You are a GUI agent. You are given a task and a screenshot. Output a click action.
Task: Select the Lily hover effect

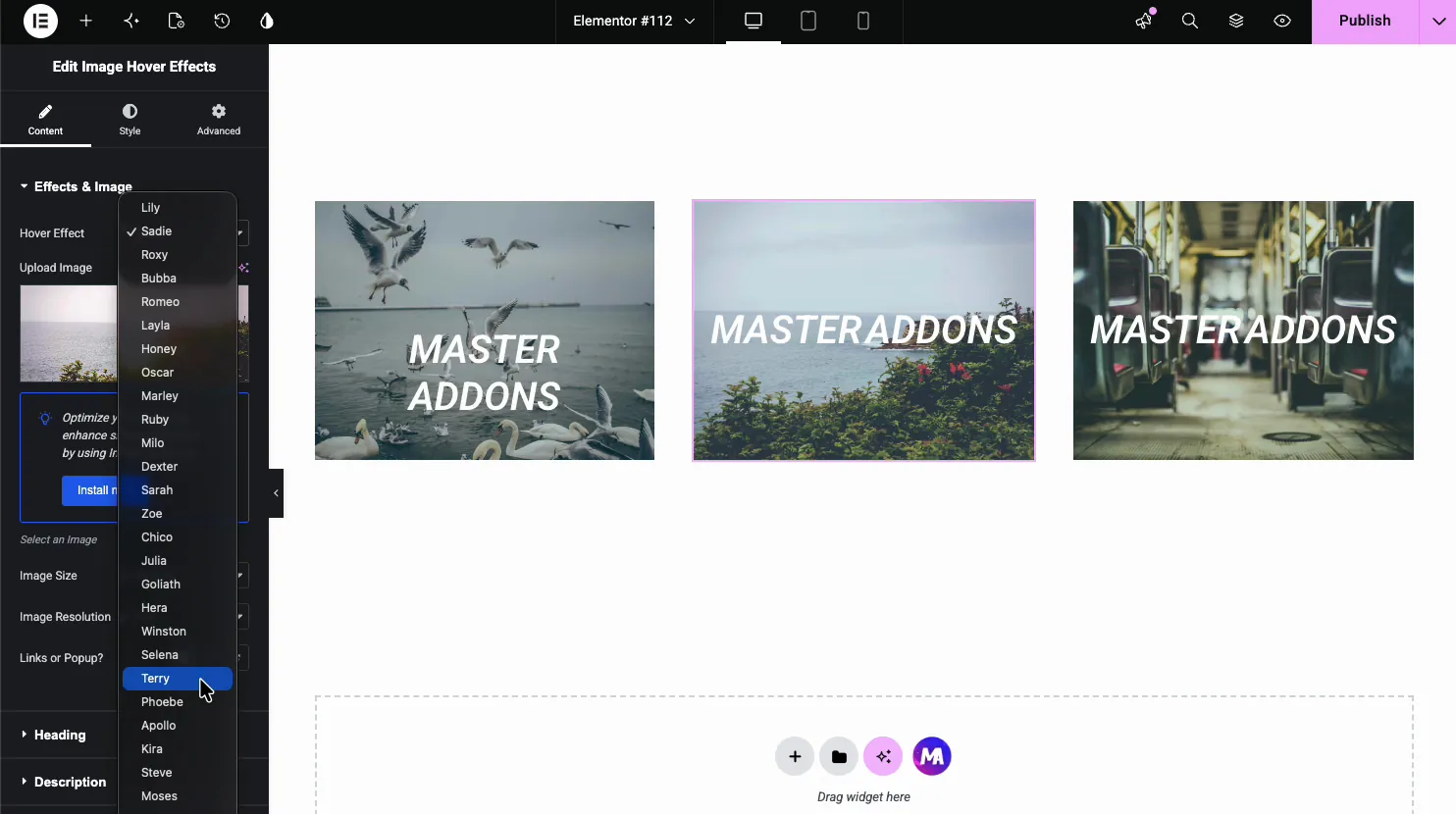click(x=178, y=208)
